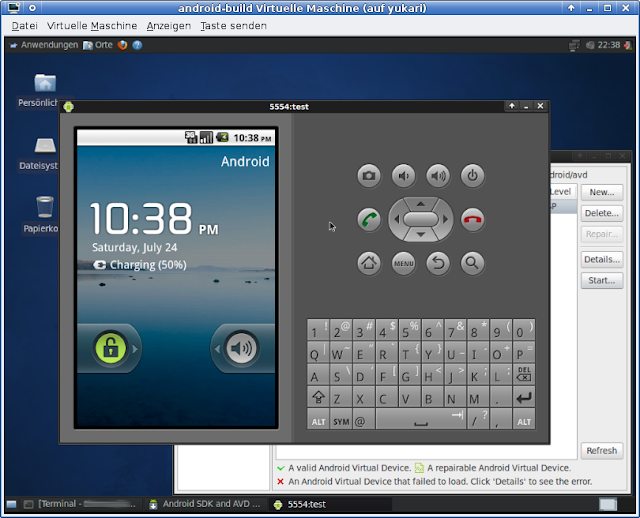Click the emulator Home button
Screen dimensions: 640x518
tap(369, 263)
